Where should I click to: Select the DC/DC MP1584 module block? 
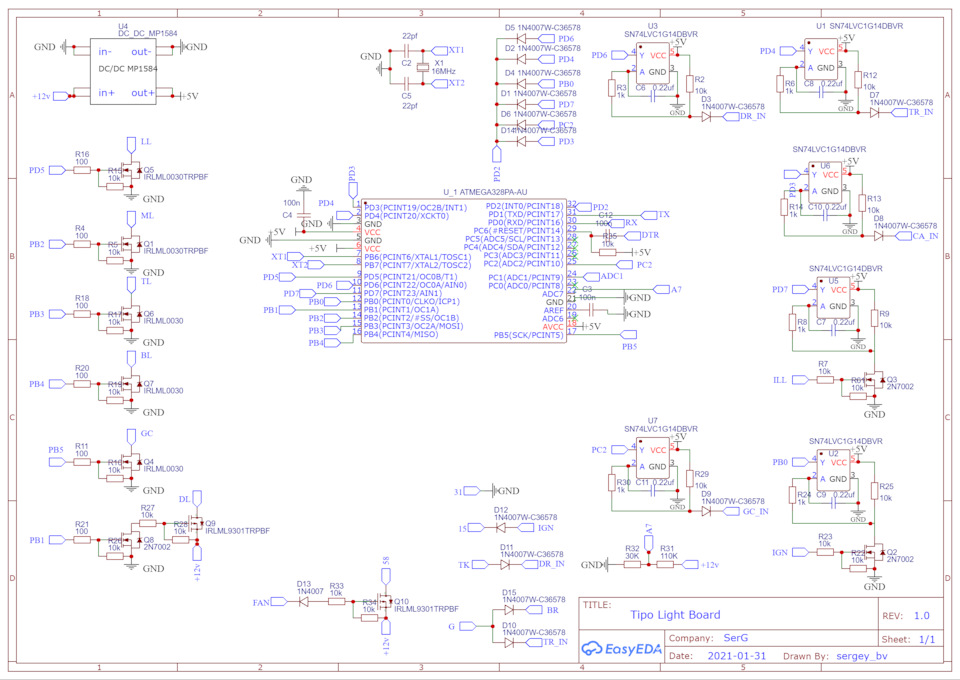tap(123, 71)
